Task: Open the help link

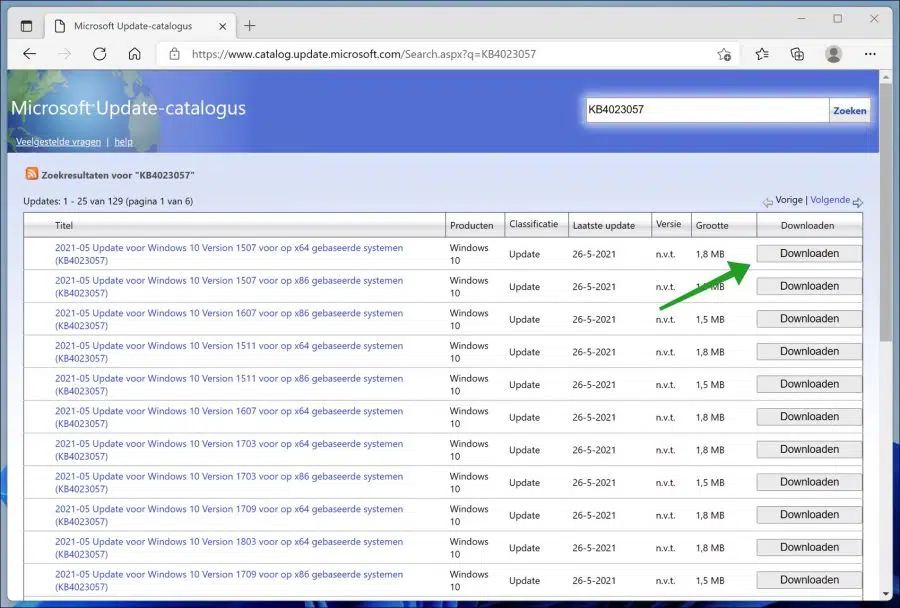Action: pyautogui.click(x=123, y=142)
